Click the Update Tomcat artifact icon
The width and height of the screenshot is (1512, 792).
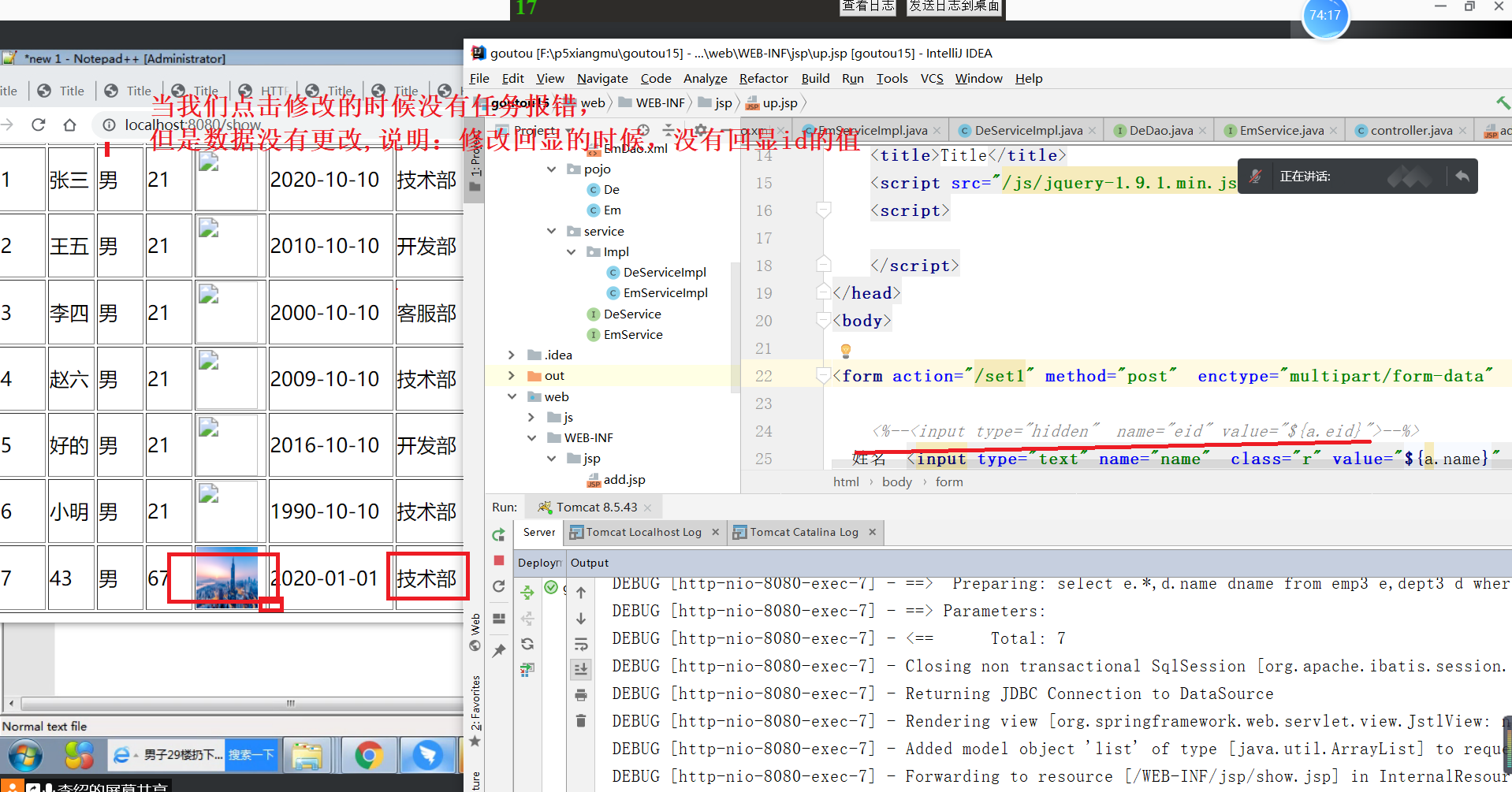[527, 670]
